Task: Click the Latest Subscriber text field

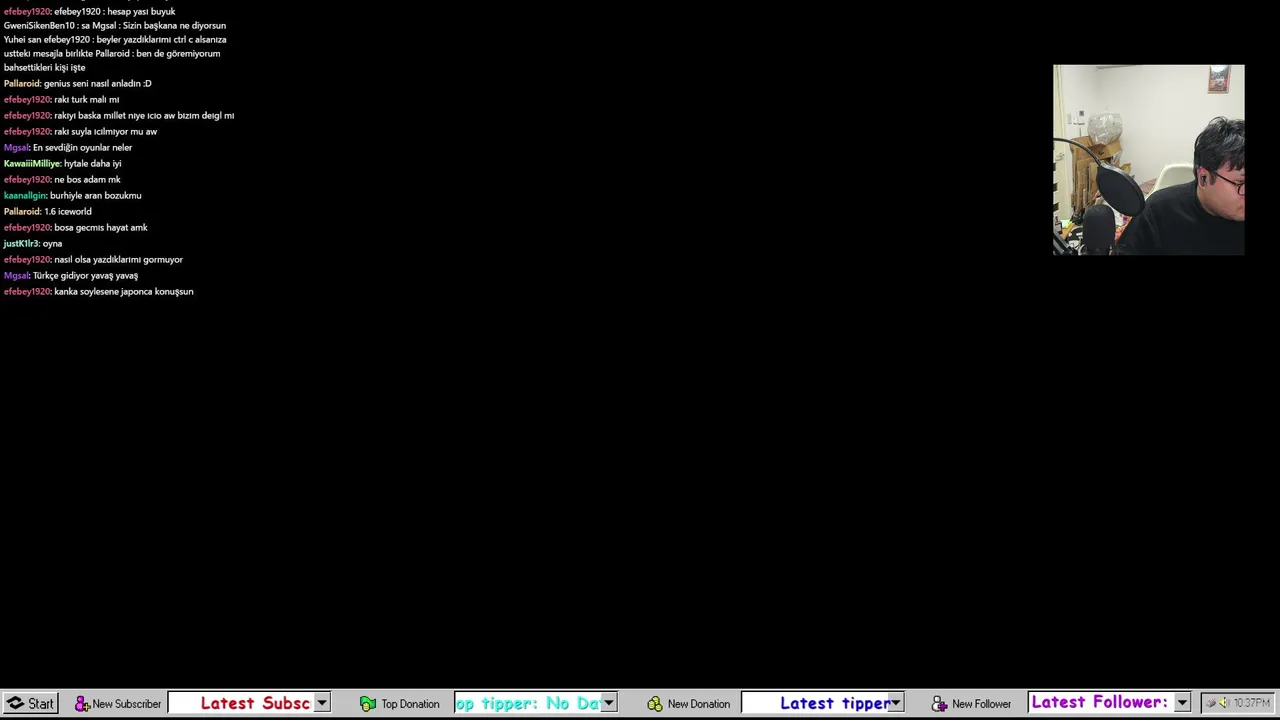Action: [241, 703]
